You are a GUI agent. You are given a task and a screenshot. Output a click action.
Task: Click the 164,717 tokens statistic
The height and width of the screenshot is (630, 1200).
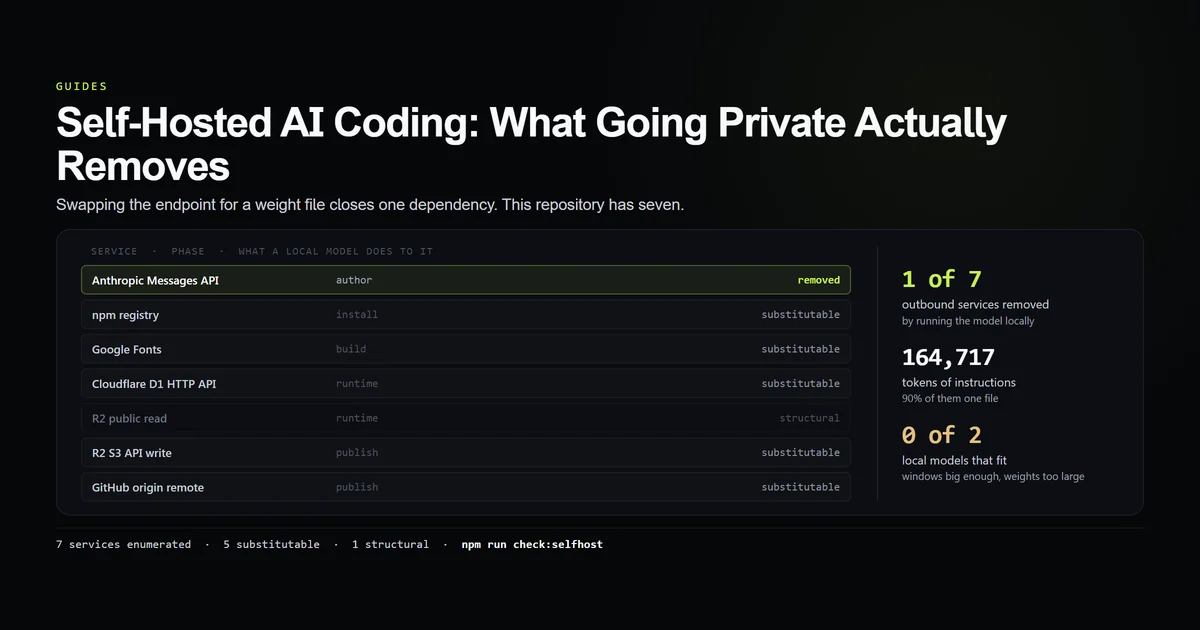tap(948, 357)
